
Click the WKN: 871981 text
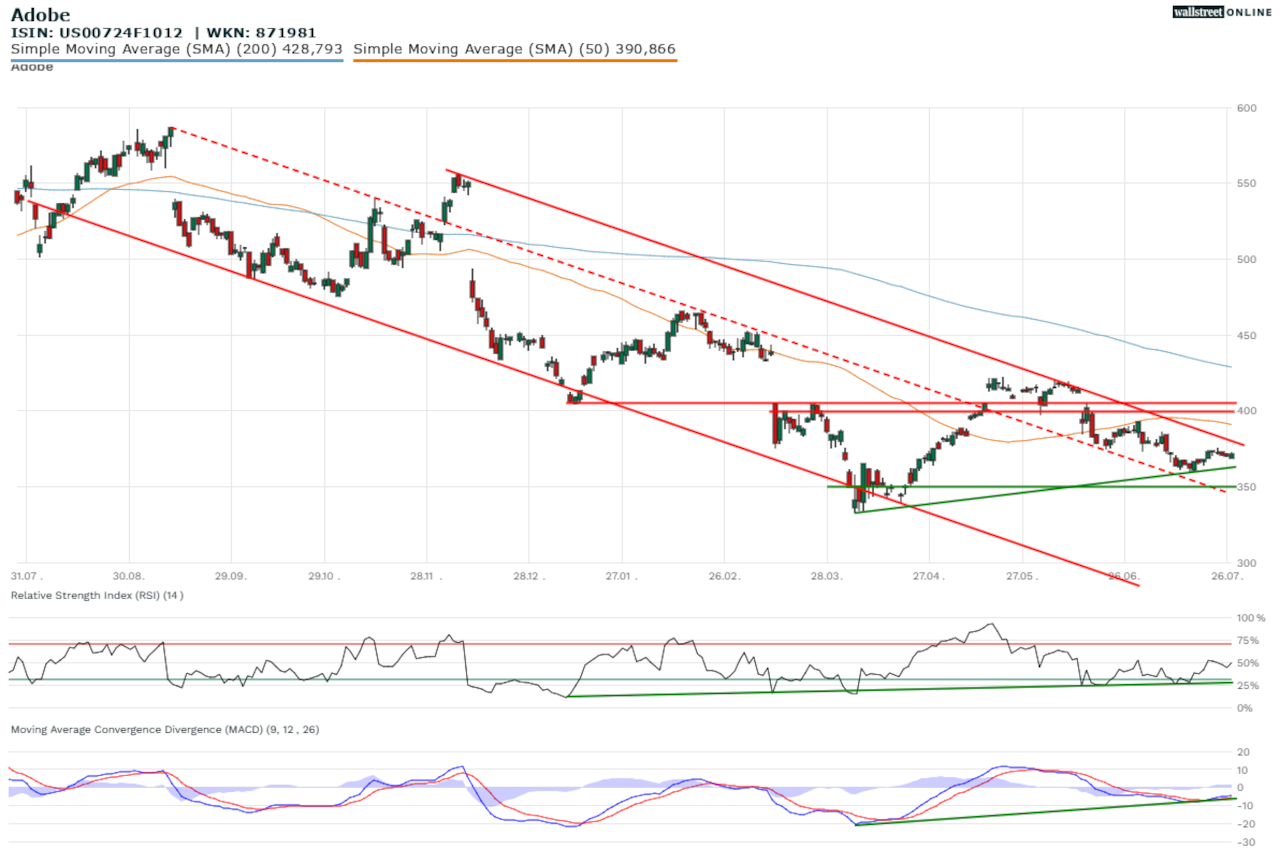[262, 32]
